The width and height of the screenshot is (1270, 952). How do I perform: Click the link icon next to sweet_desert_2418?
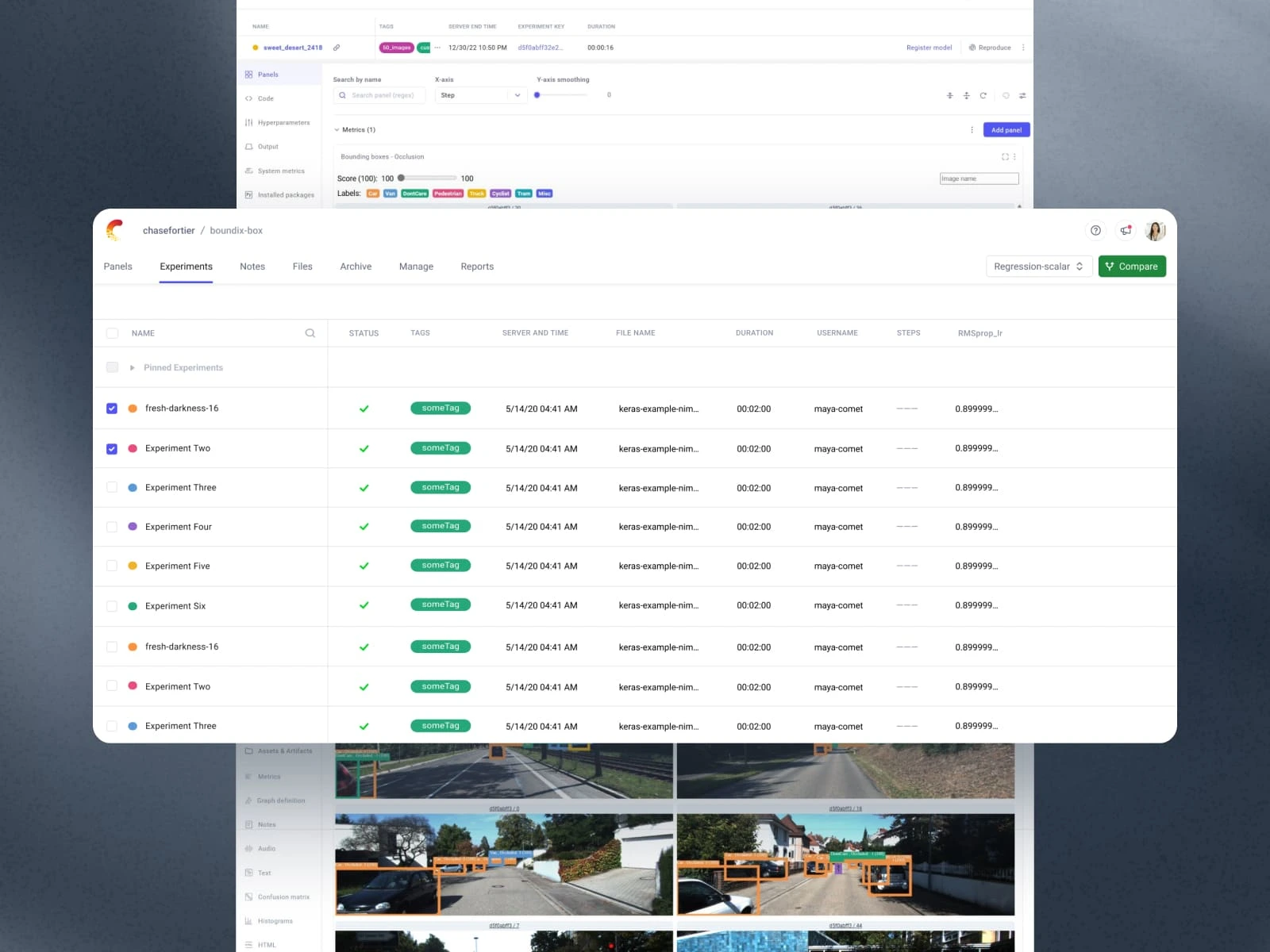point(337,48)
